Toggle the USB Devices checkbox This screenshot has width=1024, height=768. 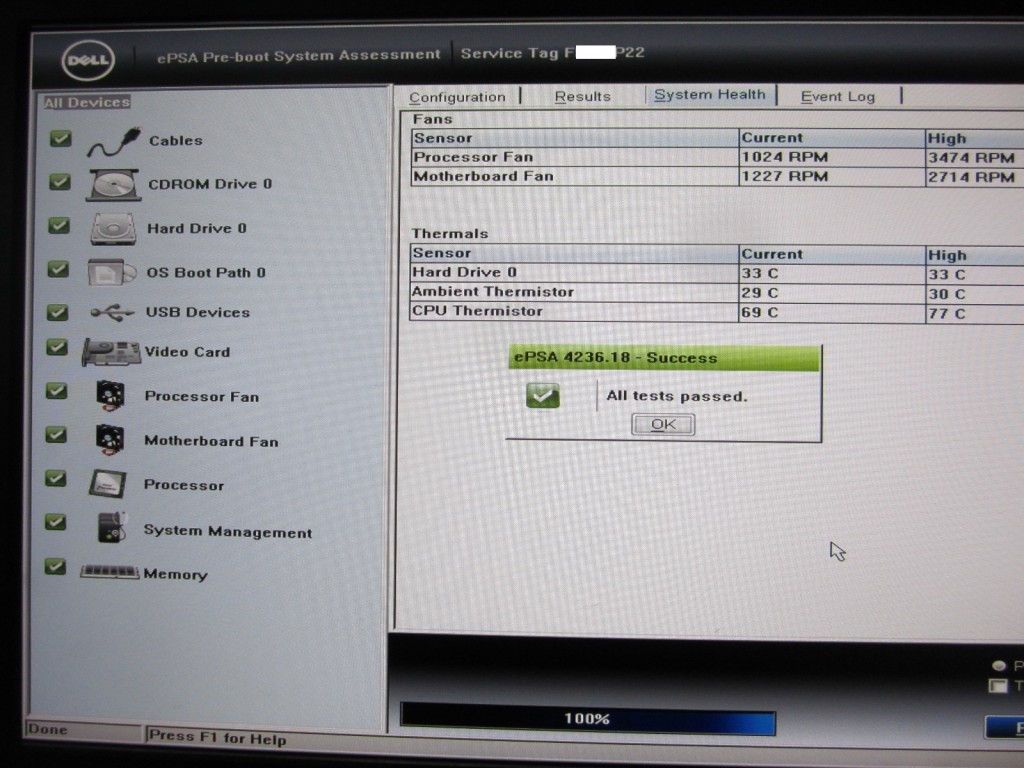tap(57, 312)
